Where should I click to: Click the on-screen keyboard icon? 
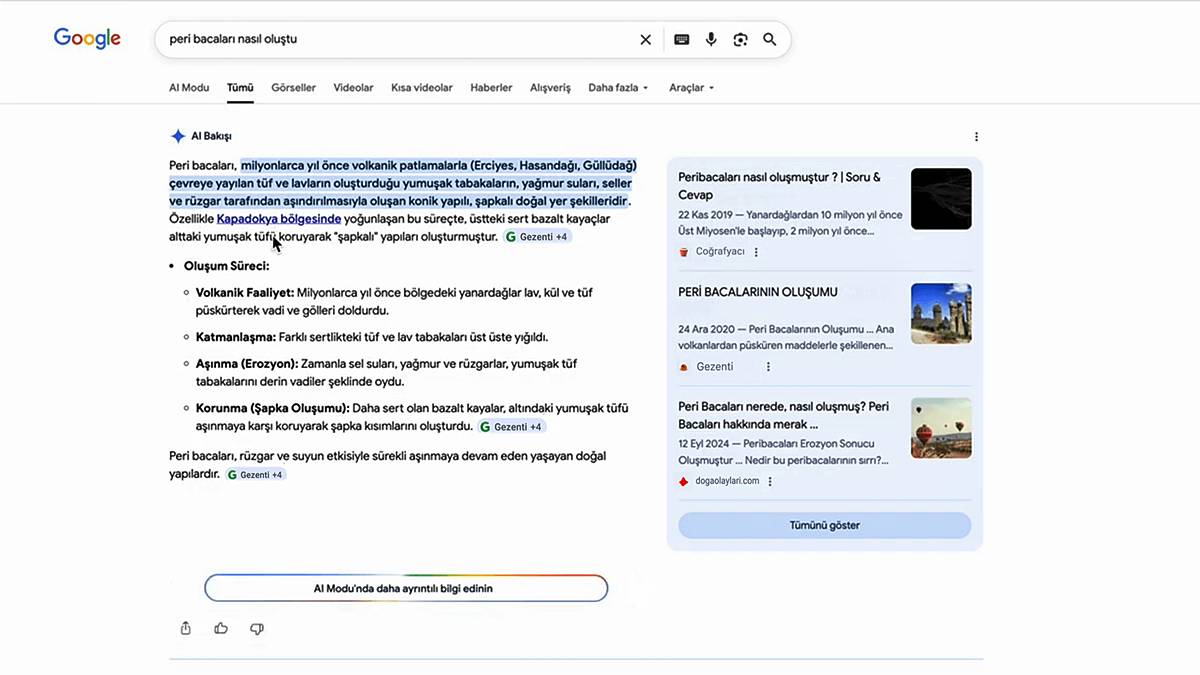point(681,39)
